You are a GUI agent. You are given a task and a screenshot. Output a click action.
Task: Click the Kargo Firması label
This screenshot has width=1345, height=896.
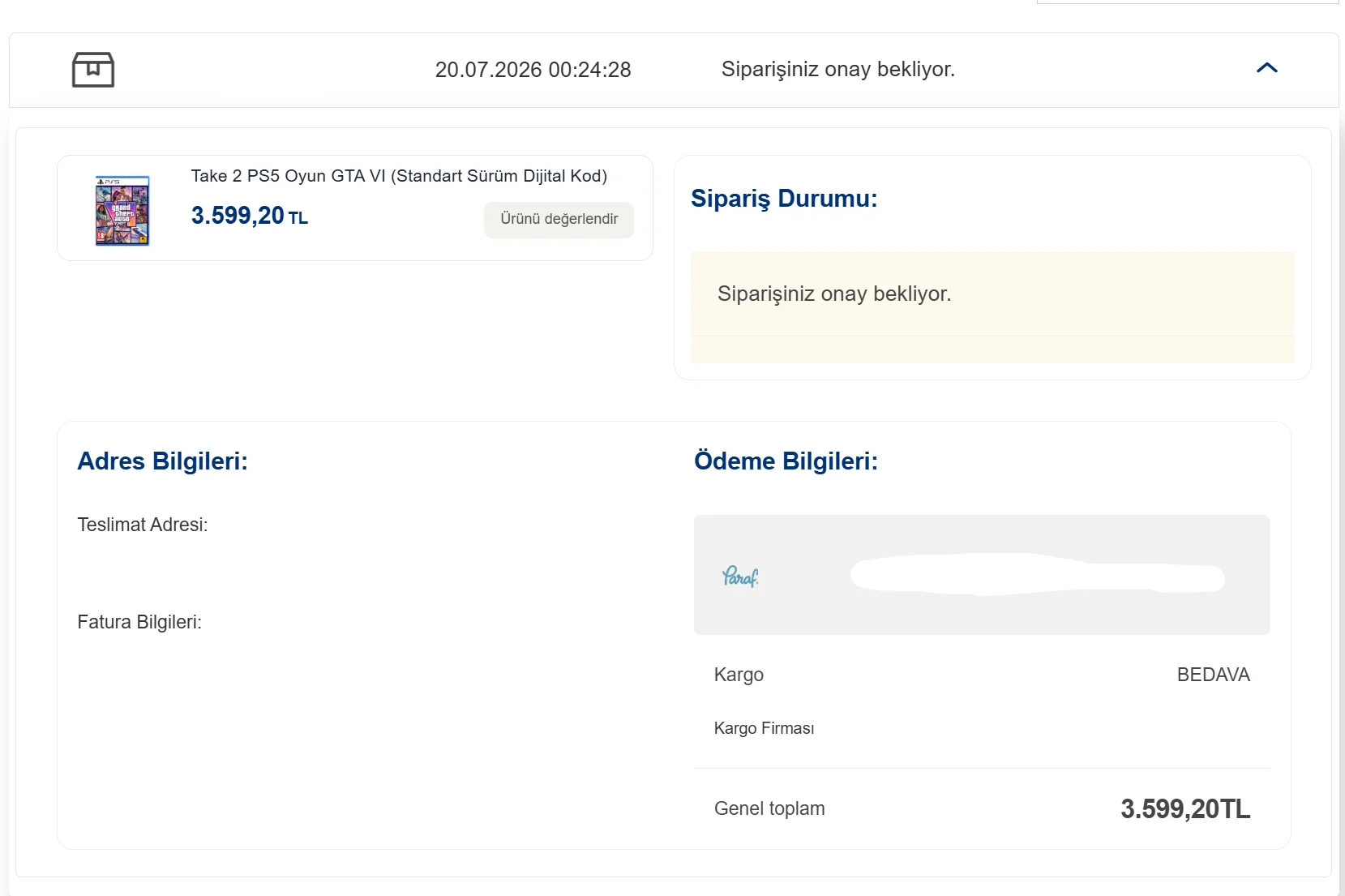(764, 728)
